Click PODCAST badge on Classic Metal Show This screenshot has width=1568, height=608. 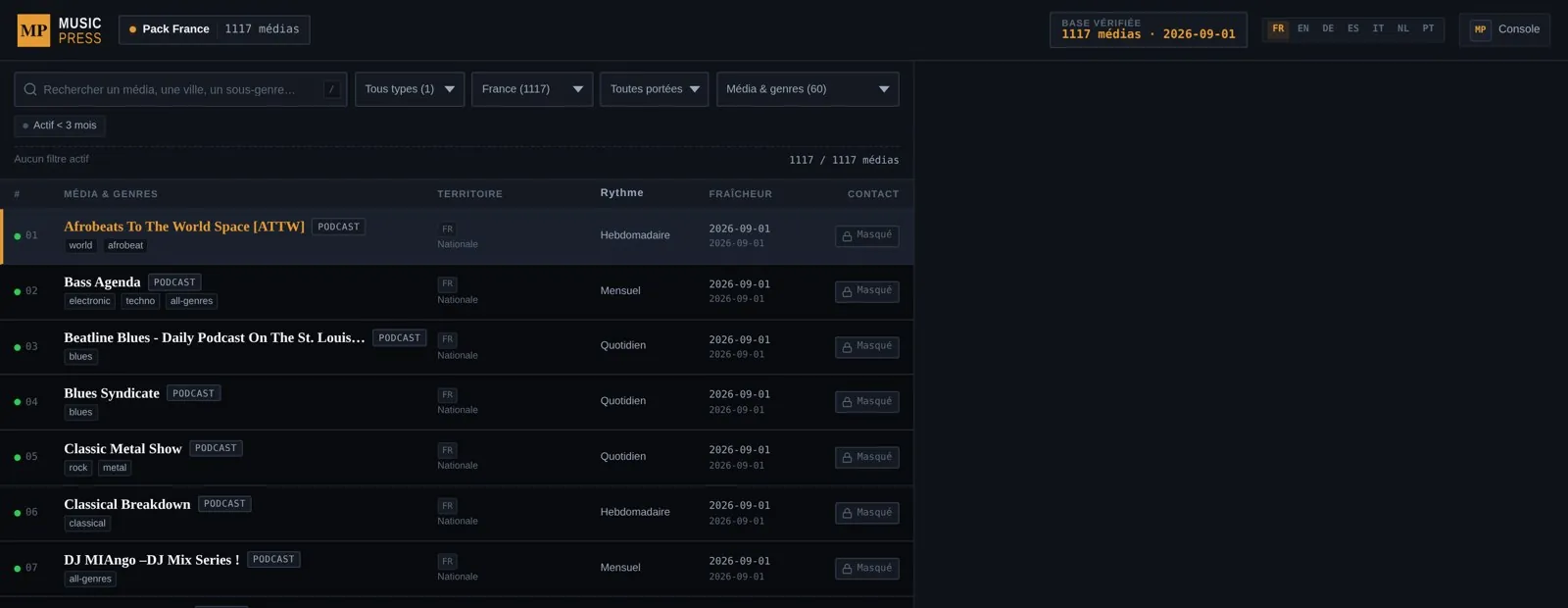tap(216, 448)
